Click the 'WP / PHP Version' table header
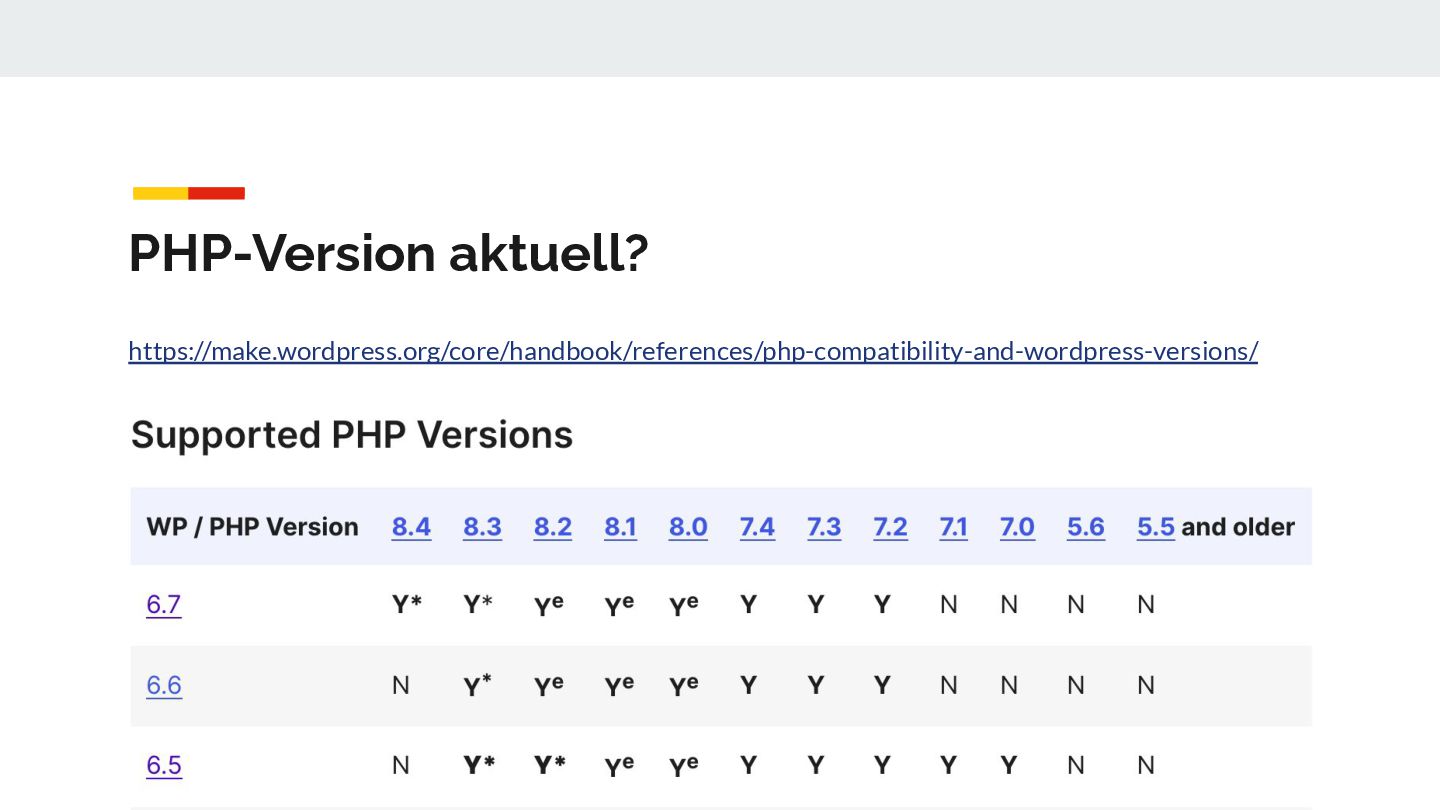1440x810 pixels. pos(252,527)
